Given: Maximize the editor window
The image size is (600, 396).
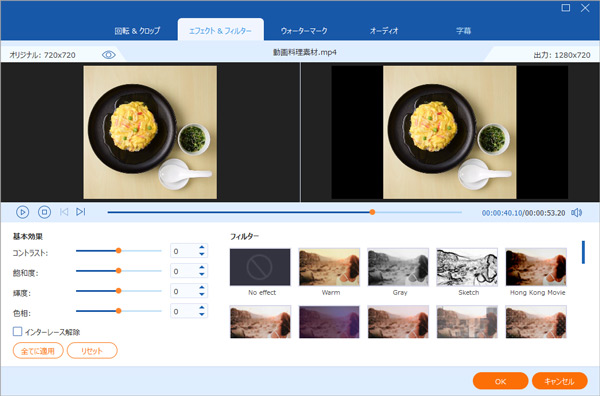Looking at the screenshot, I should coord(566,8).
